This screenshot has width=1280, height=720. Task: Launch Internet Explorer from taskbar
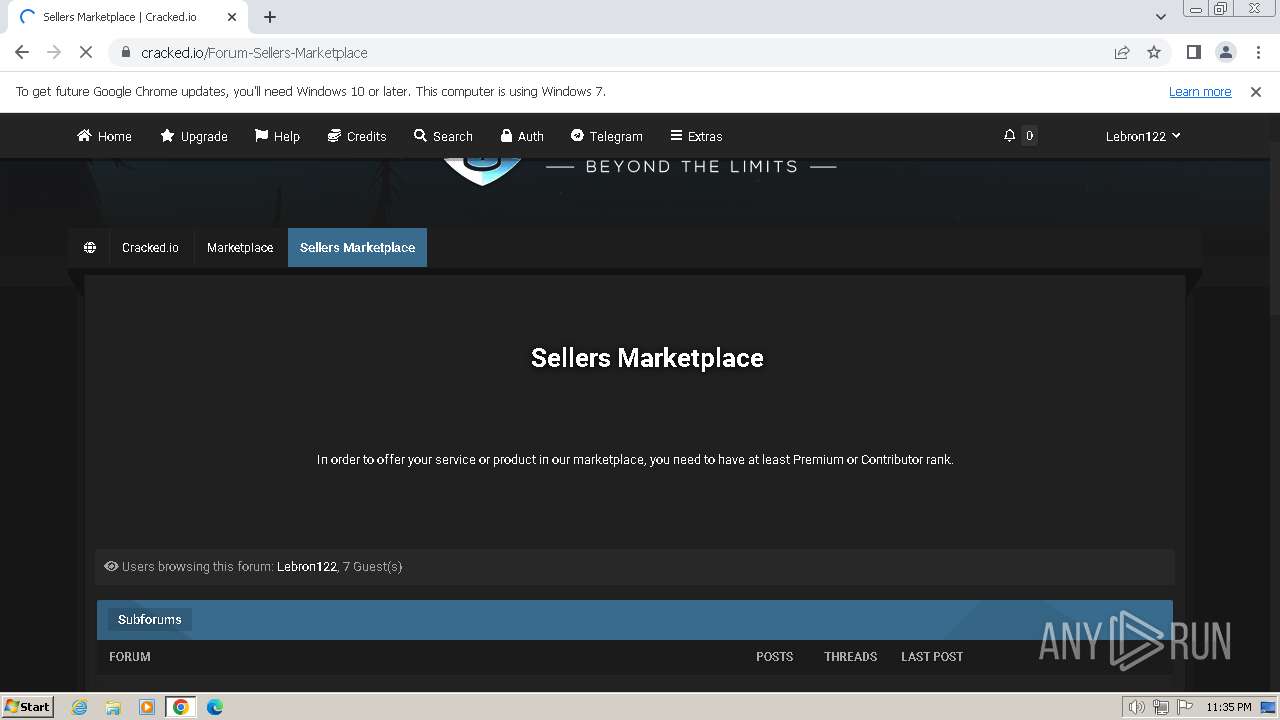click(80, 707)
